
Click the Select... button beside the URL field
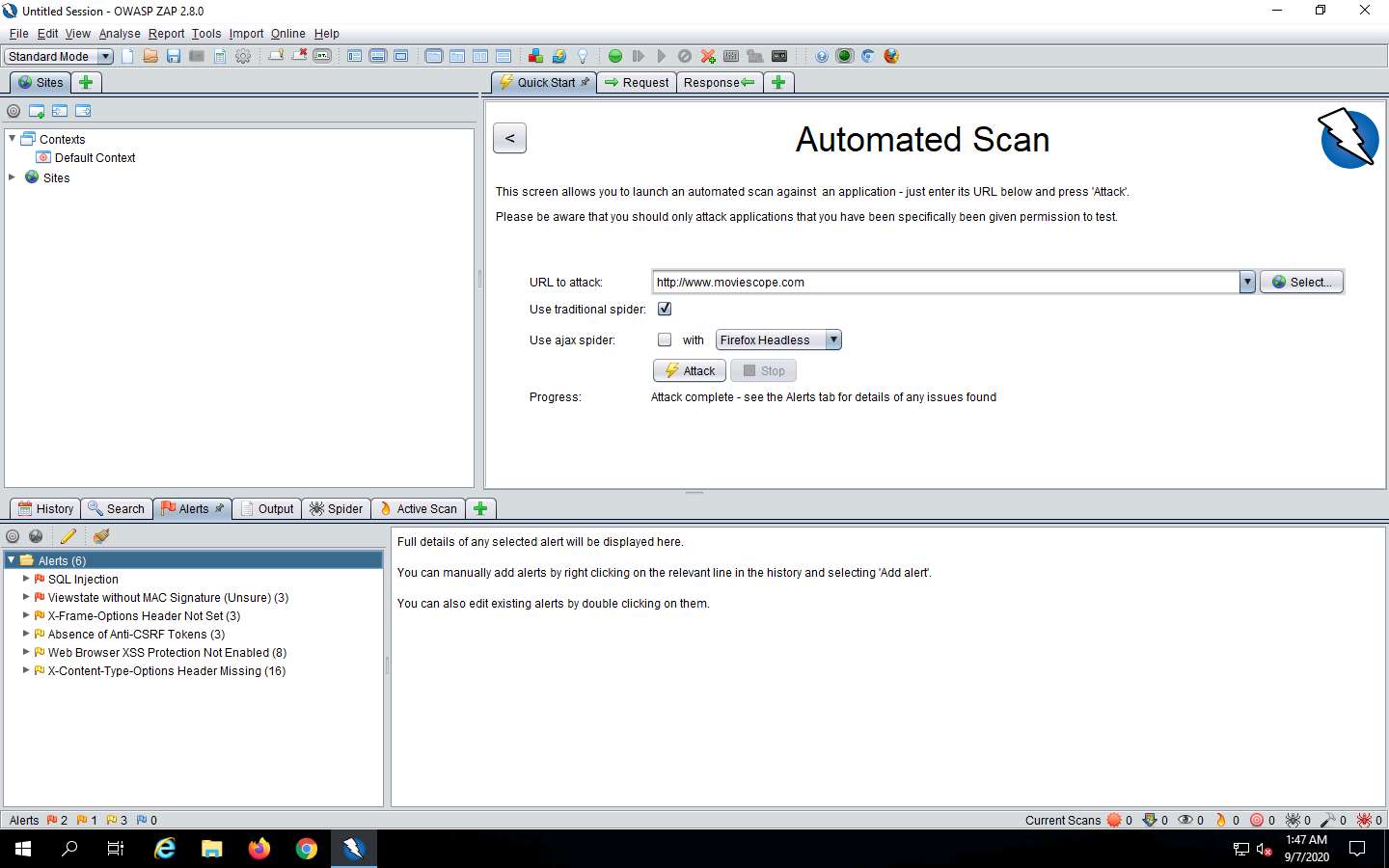[x=1301, y=282]
